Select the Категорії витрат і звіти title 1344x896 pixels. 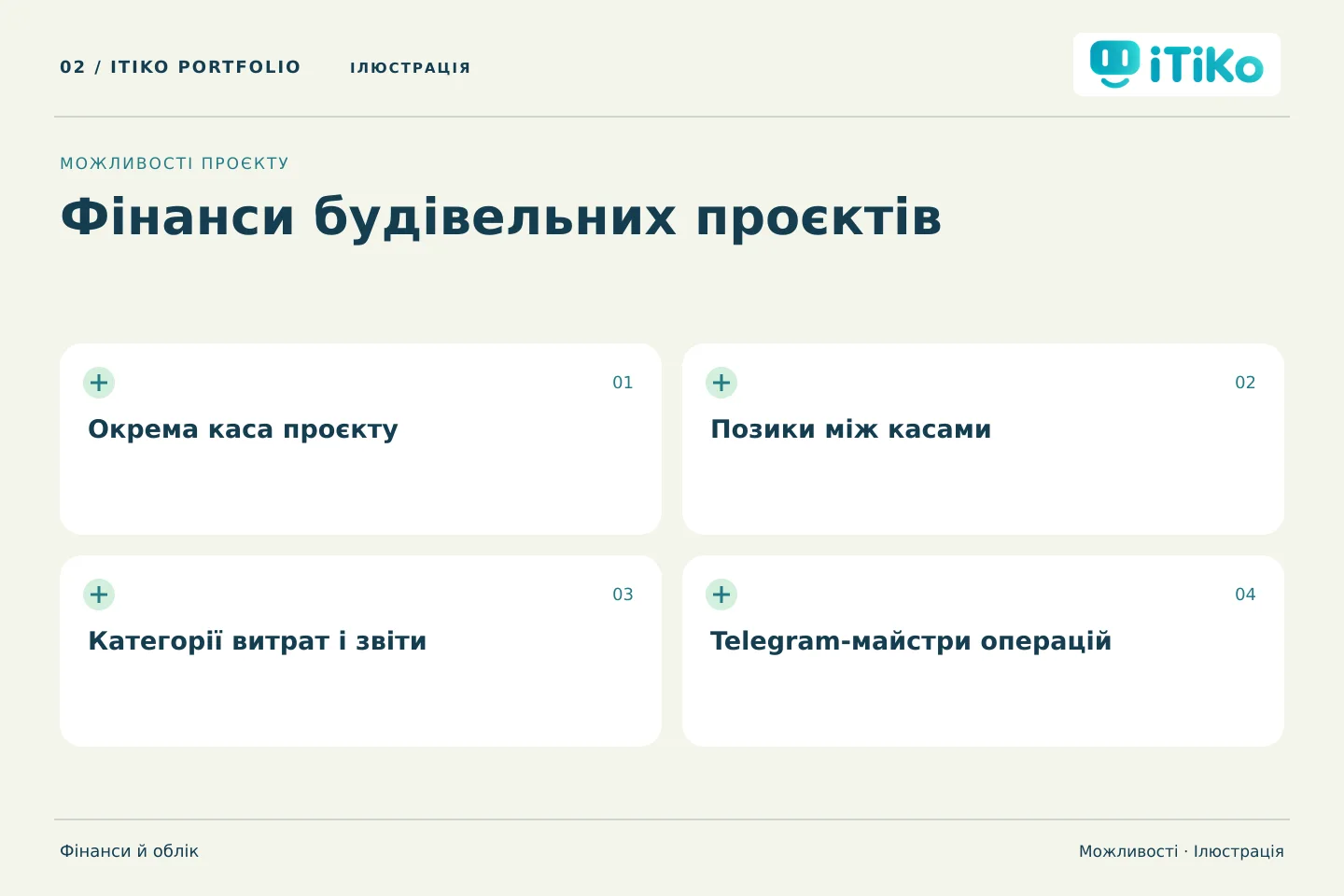257,641
